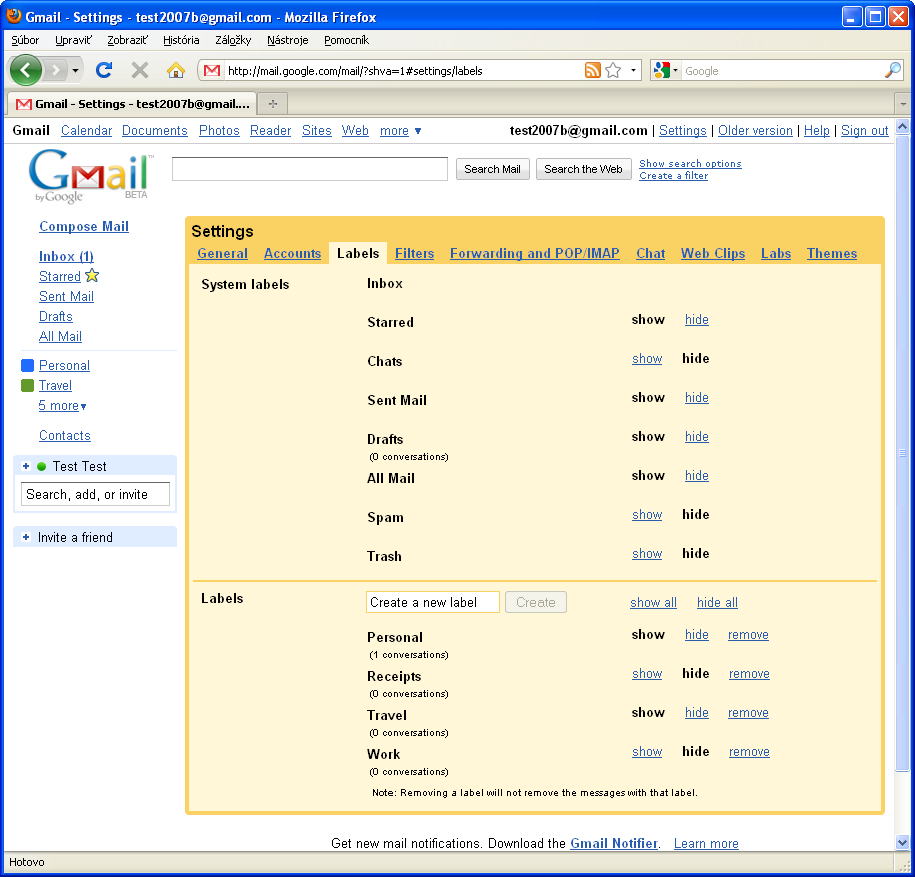The width and height of the screenshot is (915, 877).
Task: Open the Themes settings tab
Action: [832, 253]
